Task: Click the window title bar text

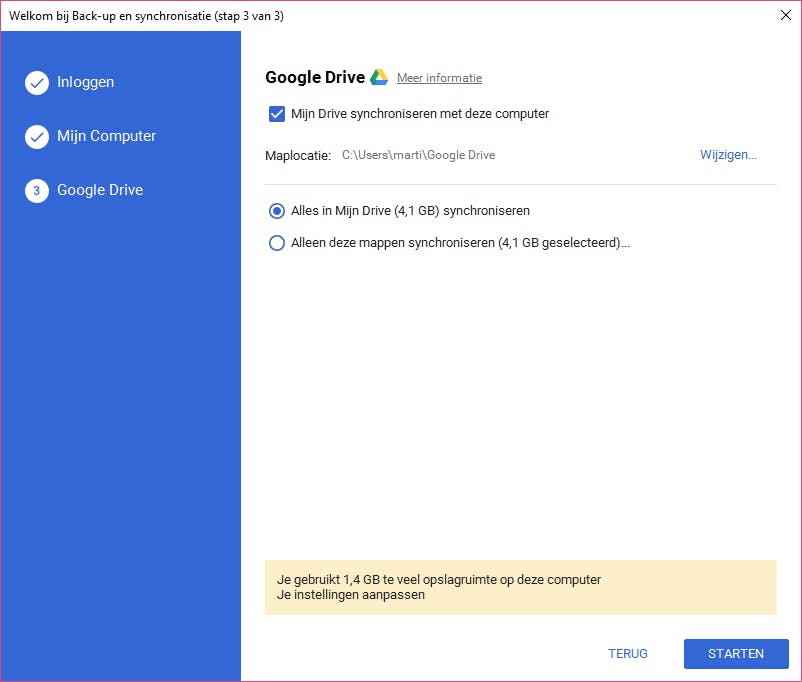Action: click(x=146, y=16)
